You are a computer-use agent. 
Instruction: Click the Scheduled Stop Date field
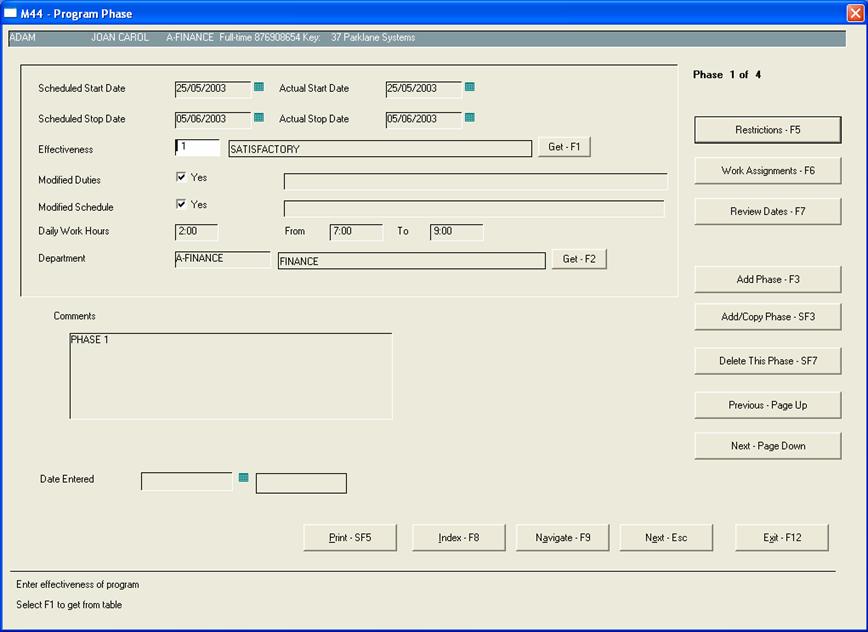tap(213, 119)
